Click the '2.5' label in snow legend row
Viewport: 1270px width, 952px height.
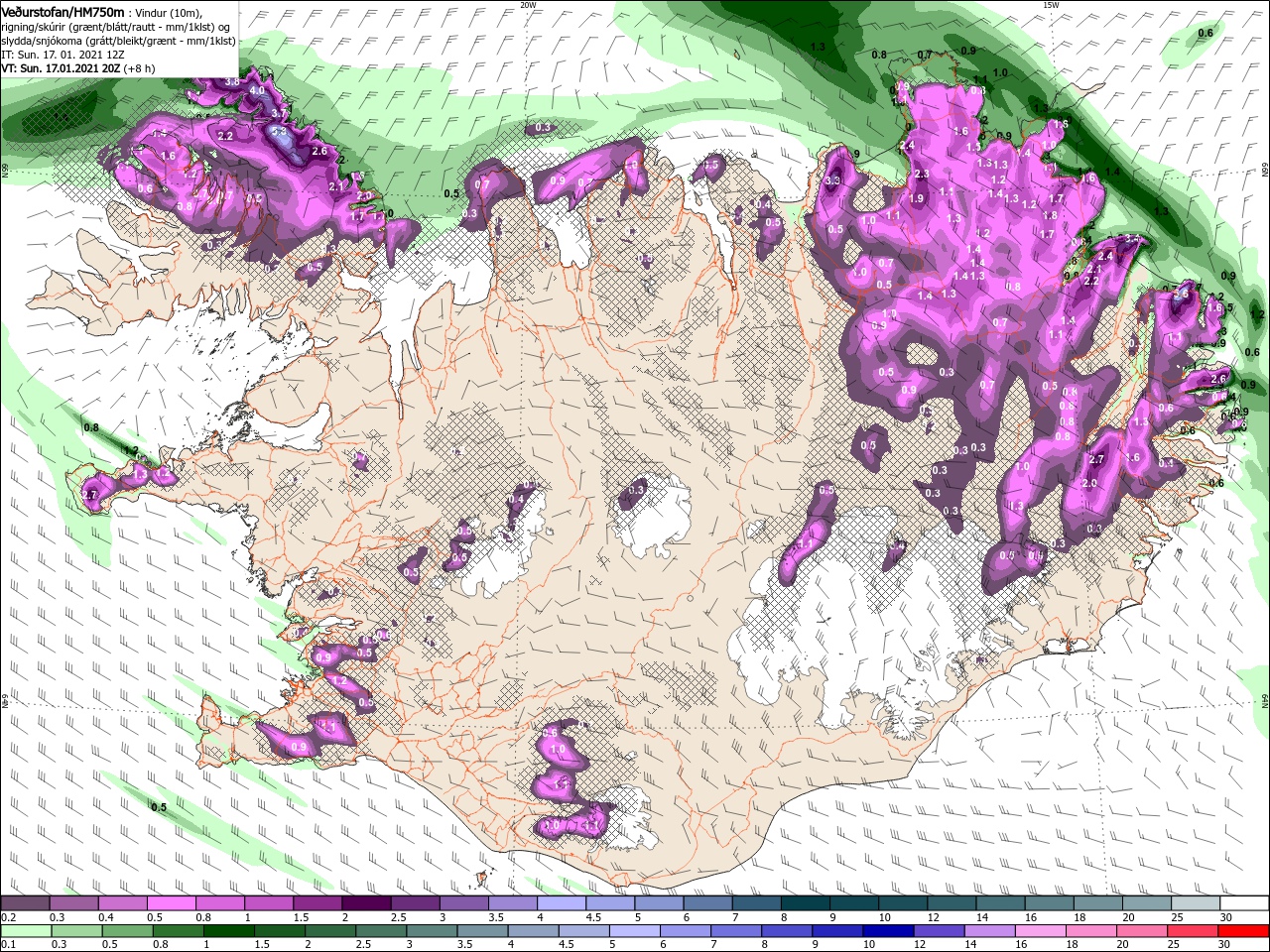pos(398,917)
